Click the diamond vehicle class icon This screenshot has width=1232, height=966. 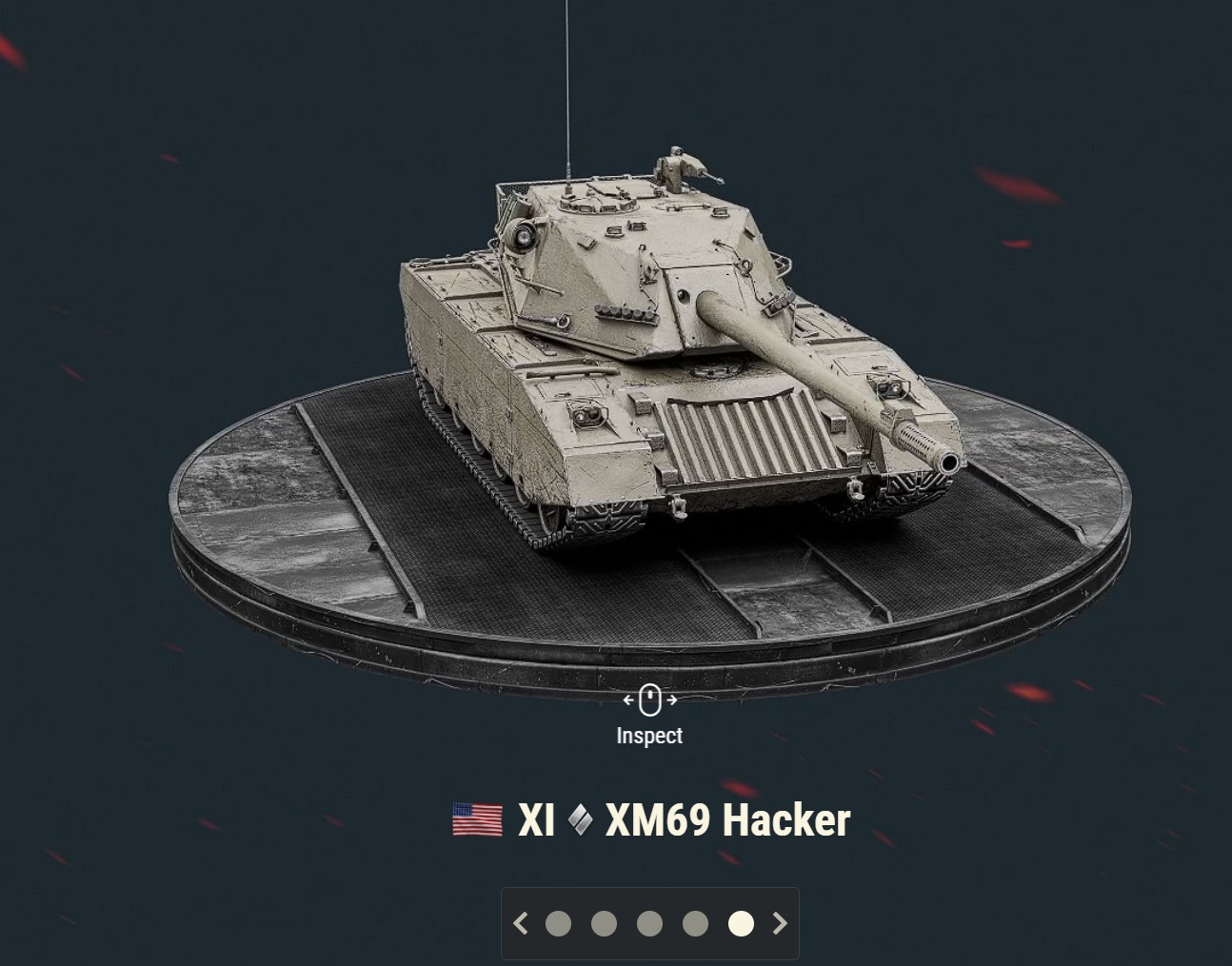click(580, 820)
